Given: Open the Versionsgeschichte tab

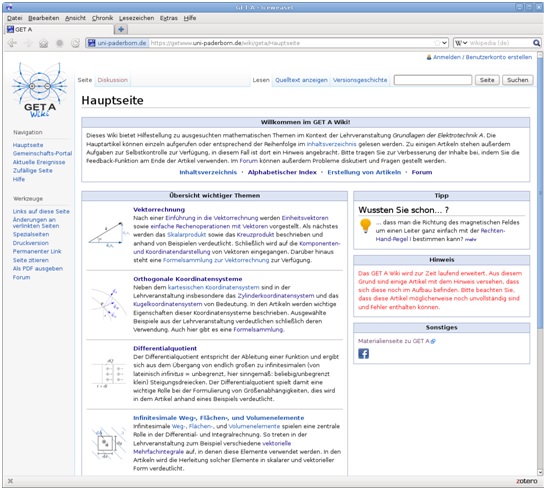Looking at the screenshot, I should (x=360, y=80).
